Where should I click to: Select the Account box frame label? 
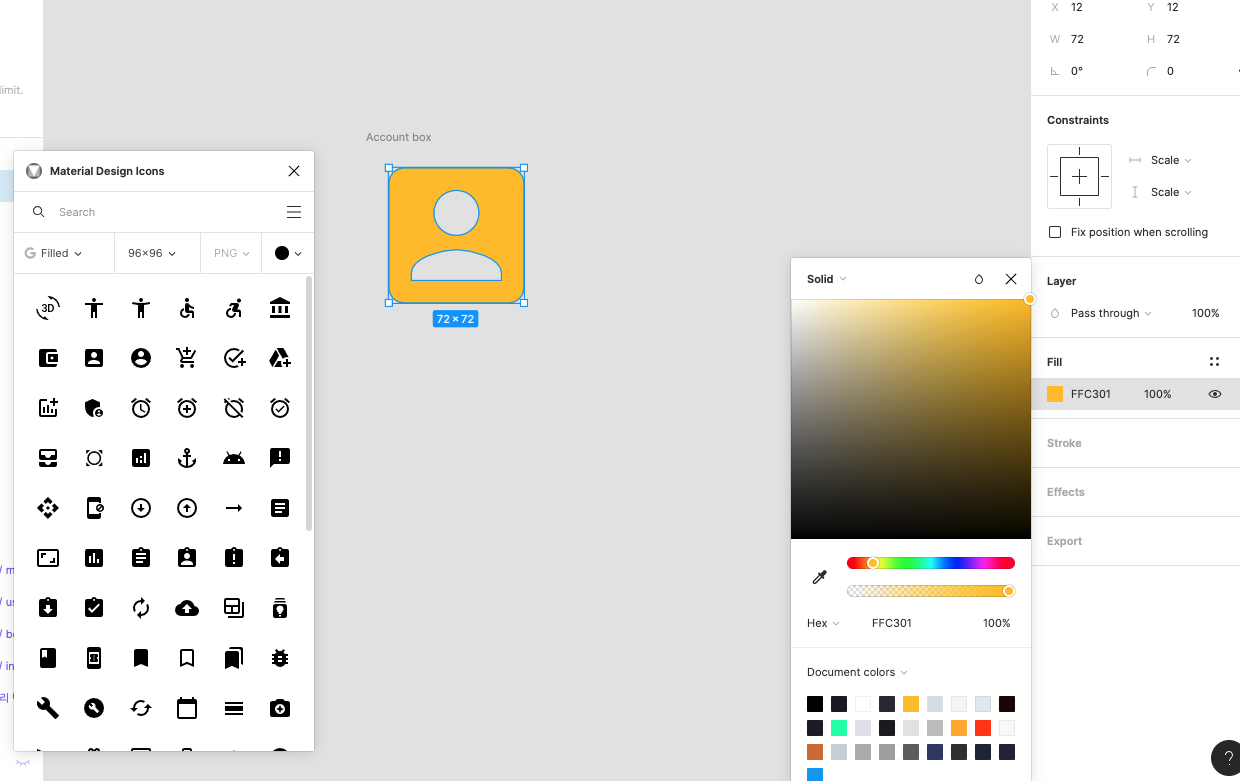(x=399, y=137)
